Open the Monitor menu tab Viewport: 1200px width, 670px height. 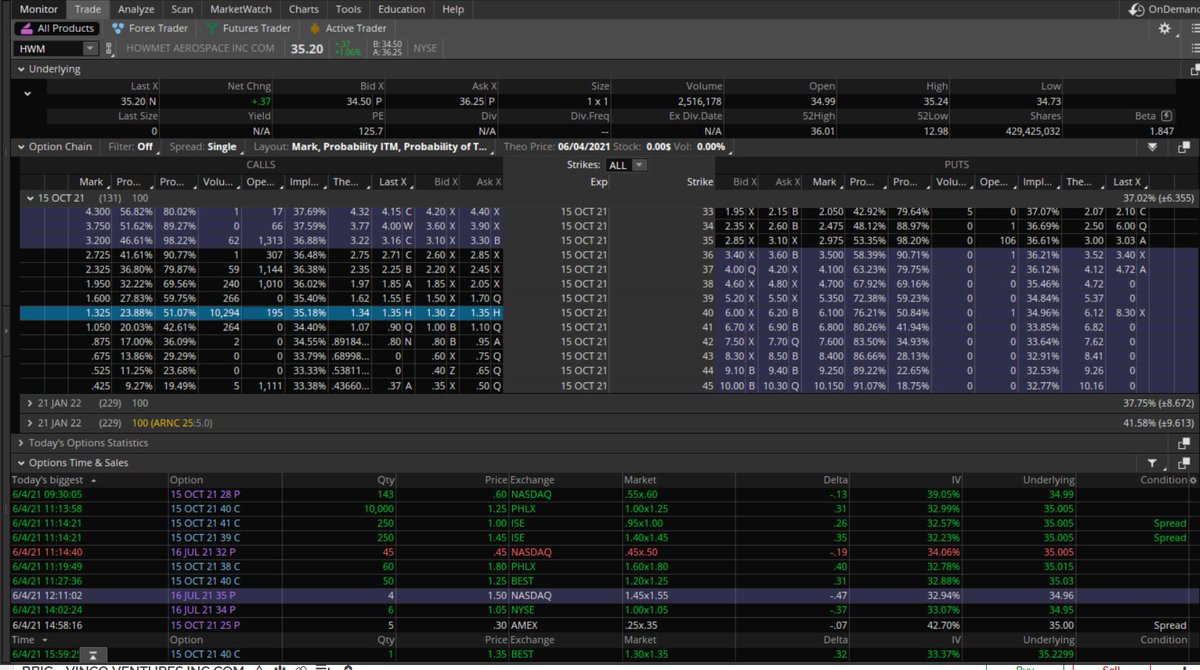pos(39,9)
